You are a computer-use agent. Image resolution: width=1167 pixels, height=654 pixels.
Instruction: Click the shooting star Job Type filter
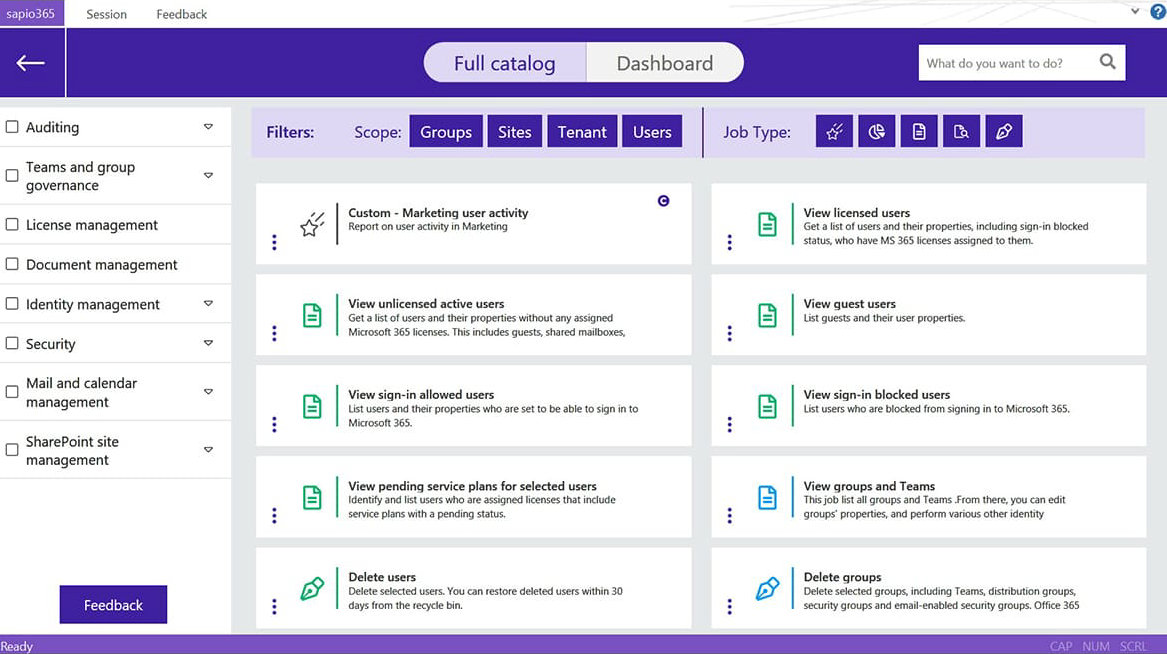[834, 132]
